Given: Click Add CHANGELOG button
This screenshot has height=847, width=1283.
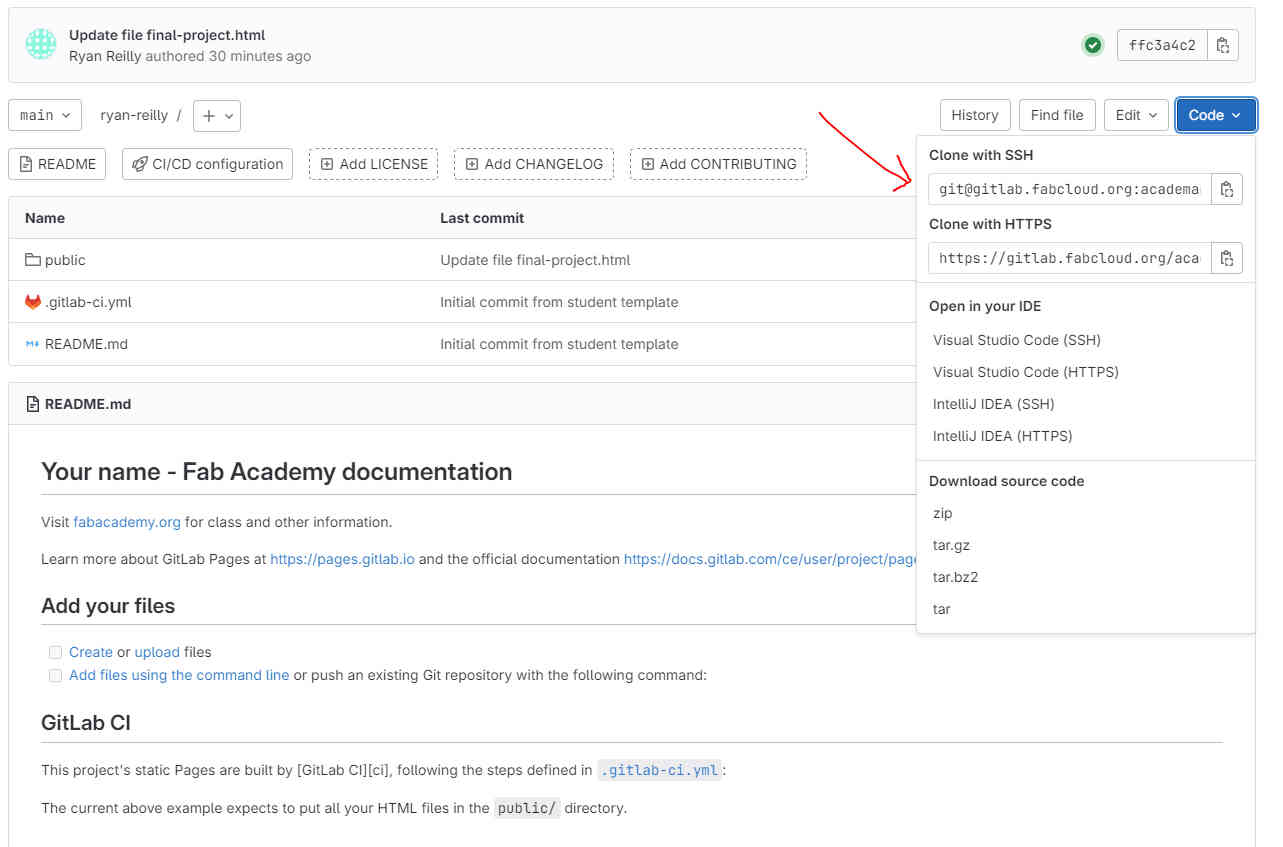Looking at the screenshot, I should 534,164.
